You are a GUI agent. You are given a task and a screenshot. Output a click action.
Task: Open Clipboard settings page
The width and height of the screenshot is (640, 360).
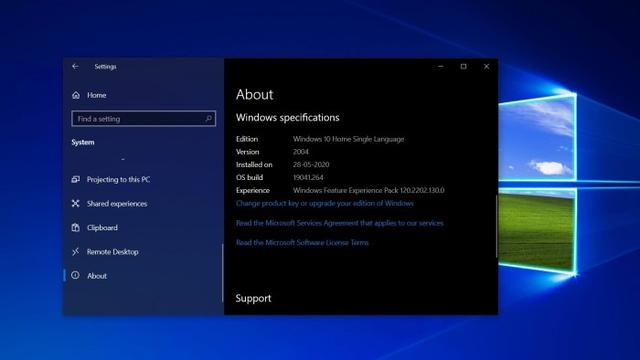(x=102, y=228)
